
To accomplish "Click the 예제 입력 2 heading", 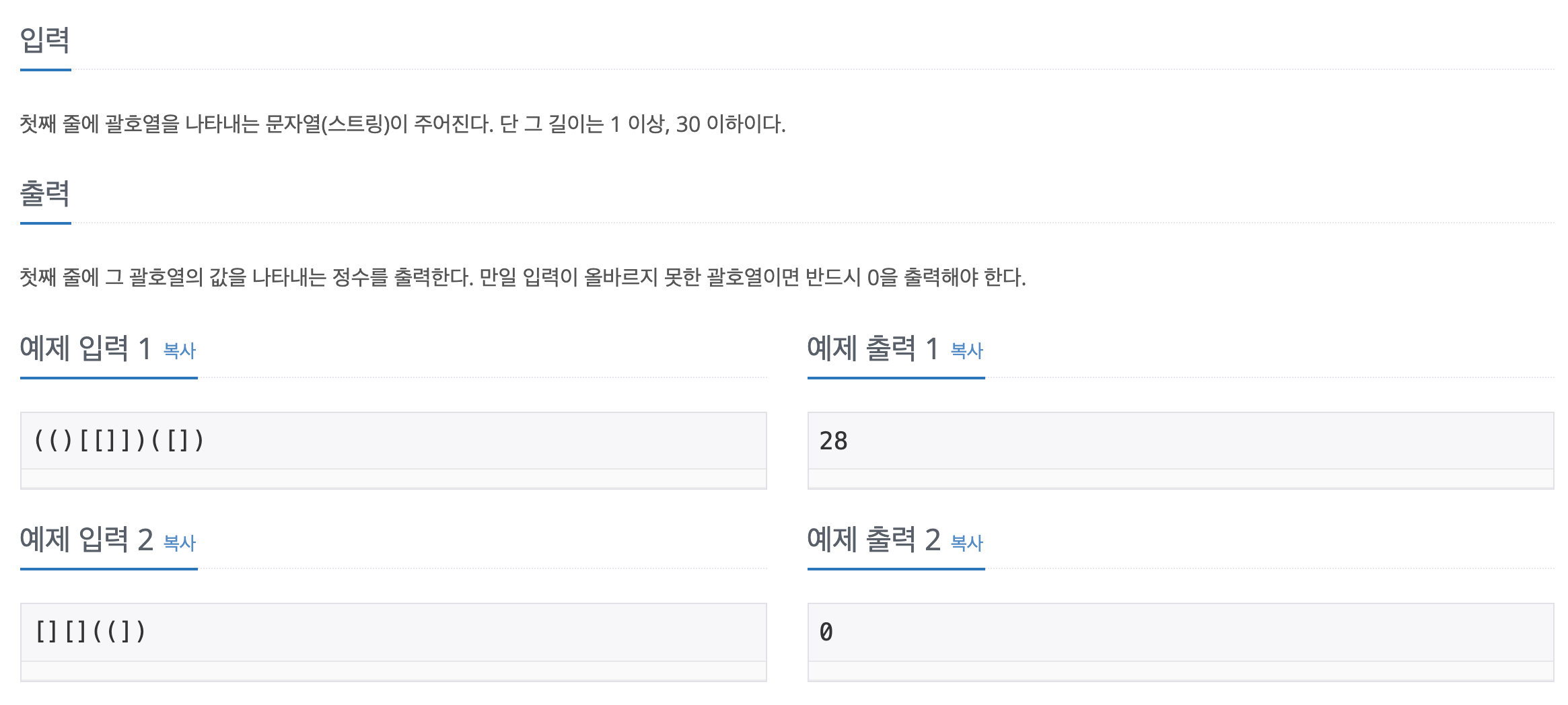I will pyautogui.click(x=87, y=540).
